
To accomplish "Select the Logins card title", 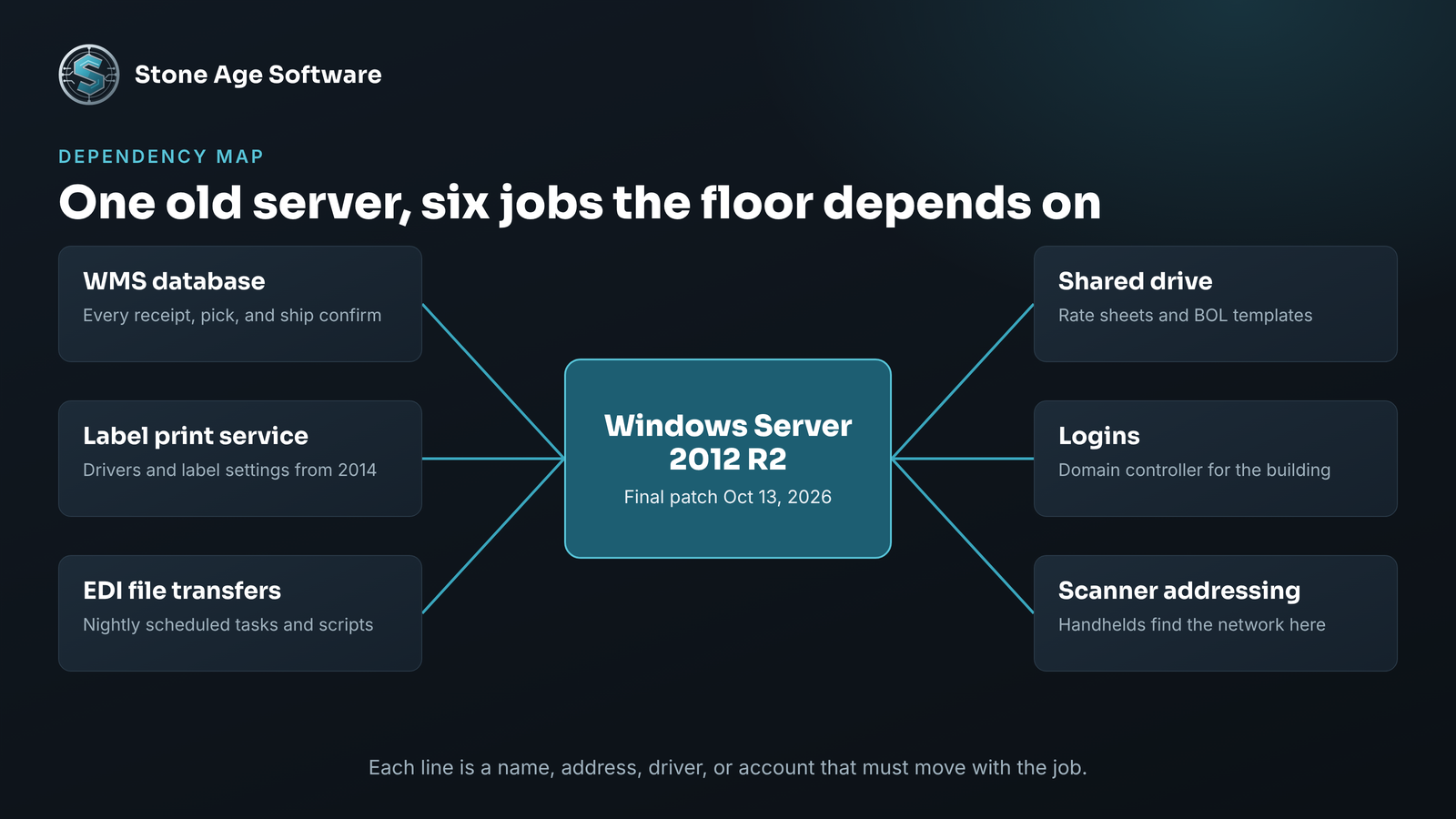I will [x=1099, y=436].
